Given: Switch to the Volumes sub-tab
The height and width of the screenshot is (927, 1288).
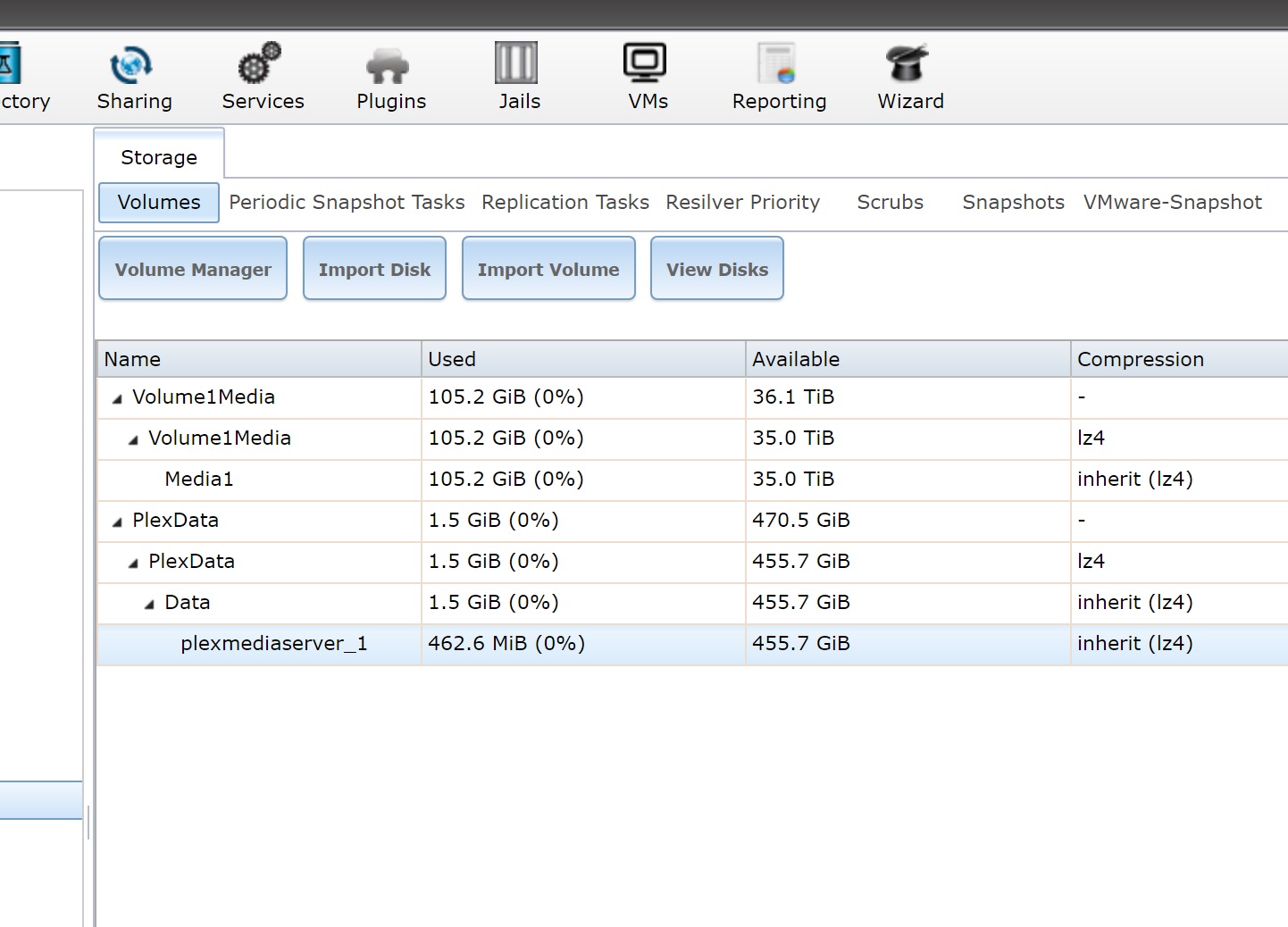Looking at the screenshot, I should click(159, 203).
